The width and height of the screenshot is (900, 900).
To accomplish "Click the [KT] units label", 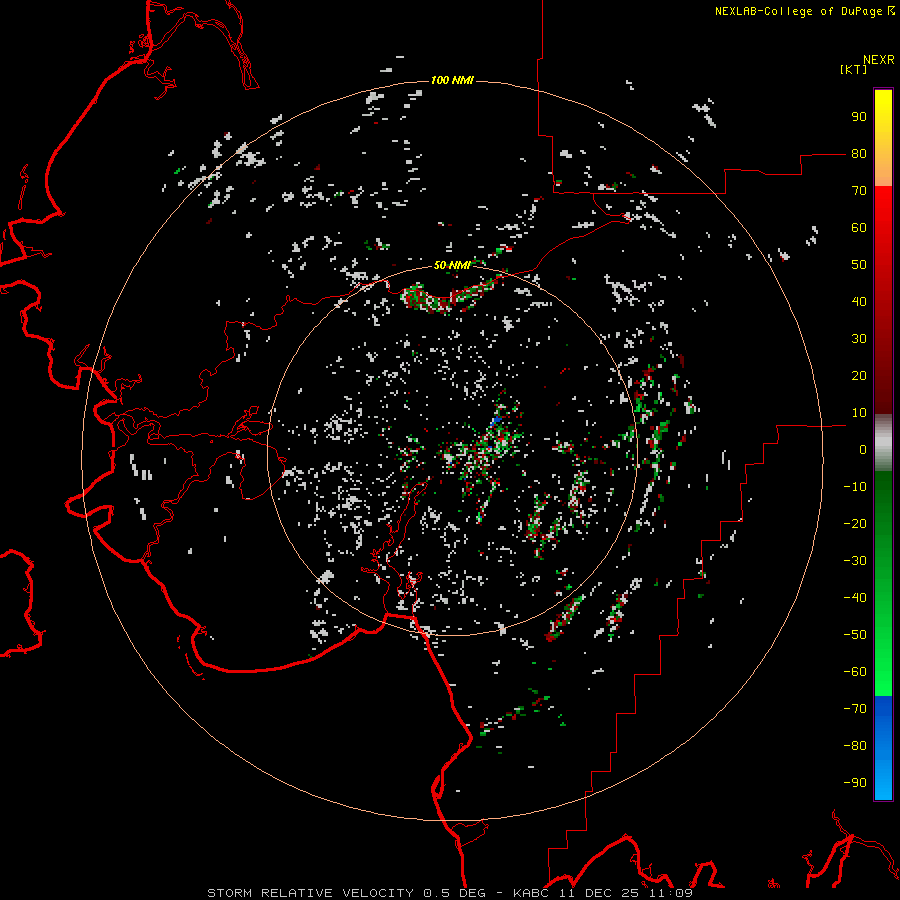I will click(854, 69).
